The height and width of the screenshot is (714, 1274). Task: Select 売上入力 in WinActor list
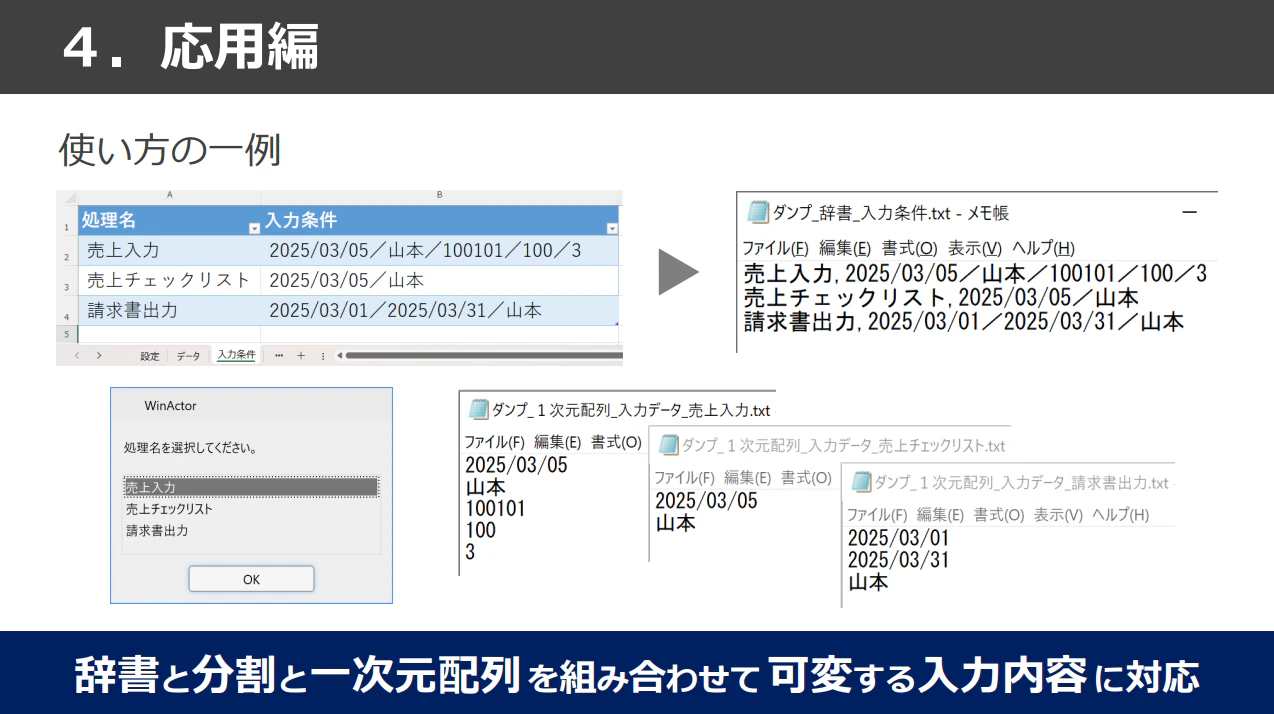250,487
